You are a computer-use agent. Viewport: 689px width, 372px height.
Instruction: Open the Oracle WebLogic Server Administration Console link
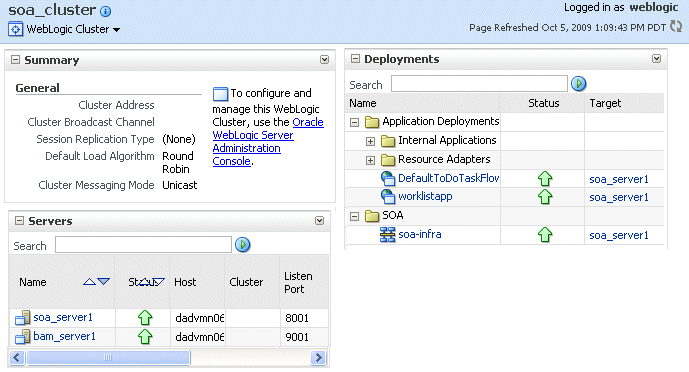point(268,141)
